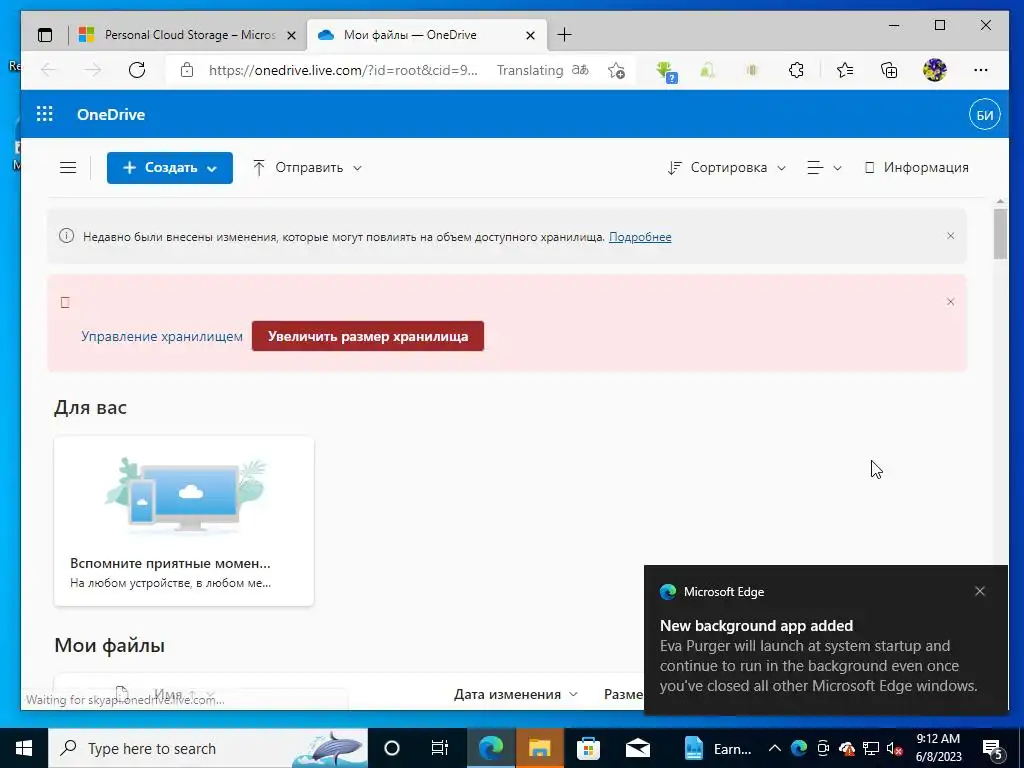Open the Информация details pane
Viewport: 1024px width, 768px height.
click(x=916, y=168)
